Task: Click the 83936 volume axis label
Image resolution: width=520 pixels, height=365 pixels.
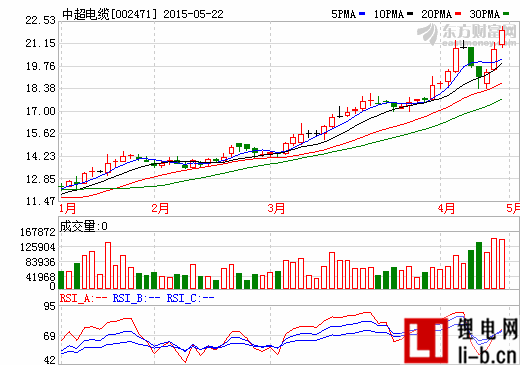Action: (40, 262)
